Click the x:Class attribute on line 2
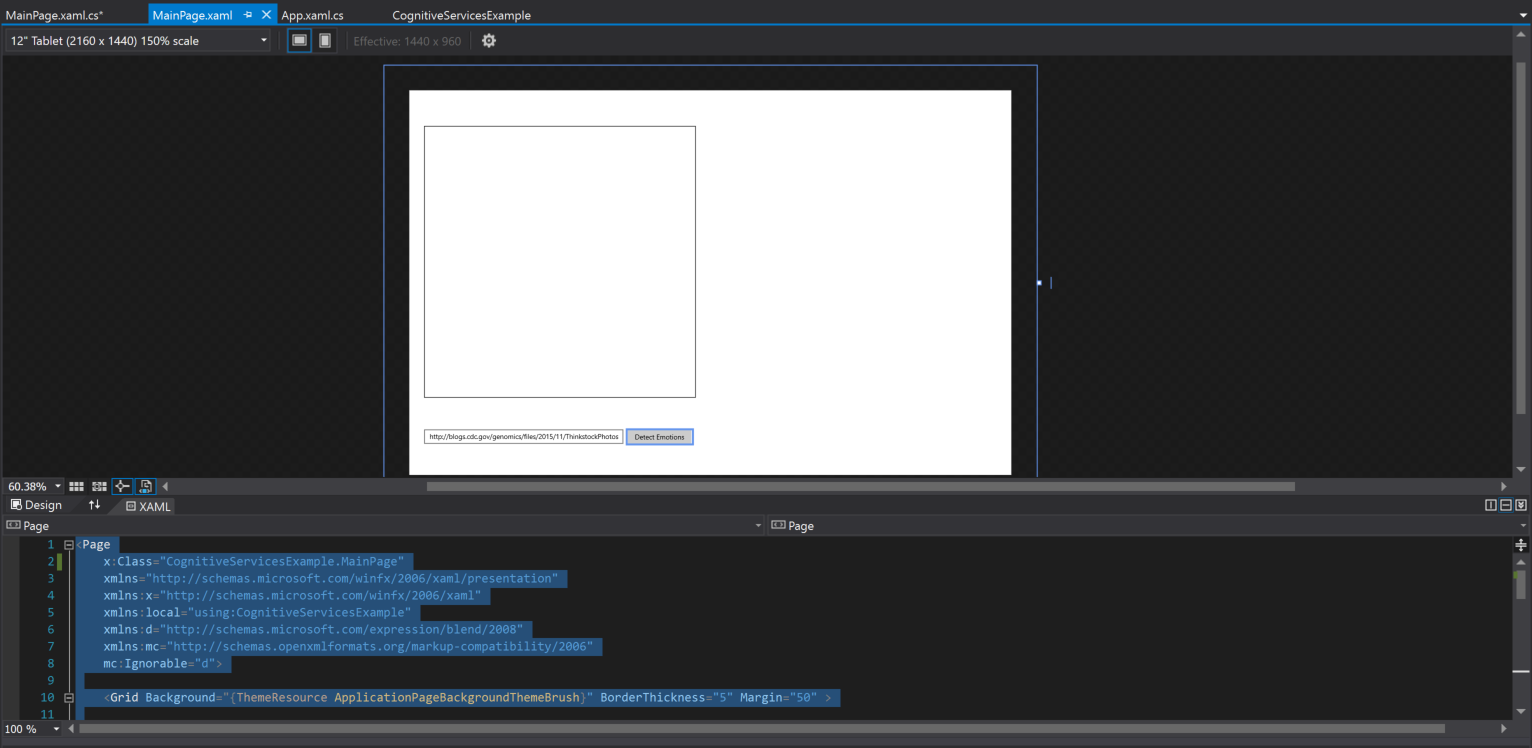 253,562
